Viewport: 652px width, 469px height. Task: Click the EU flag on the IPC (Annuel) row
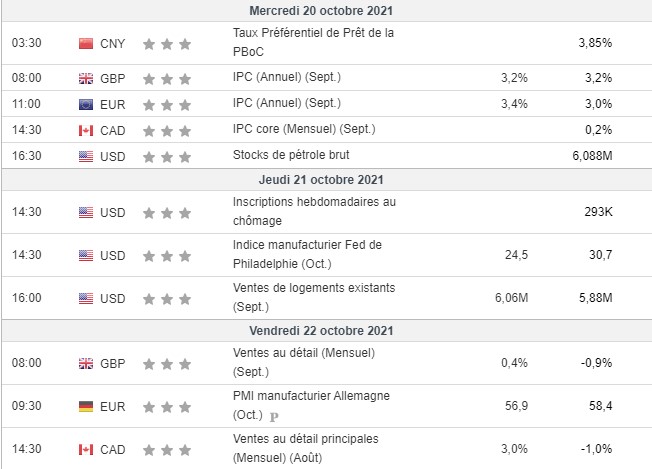pyautogui.click(x=85, y=103)
